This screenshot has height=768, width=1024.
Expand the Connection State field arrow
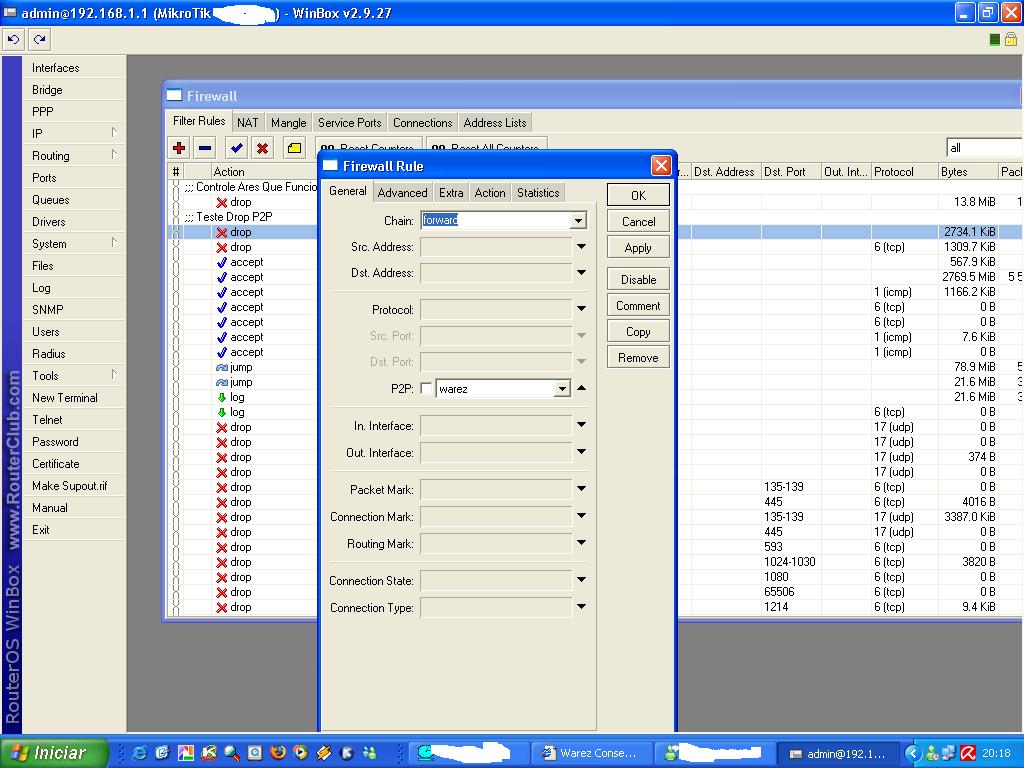click(x=581, y=580)
